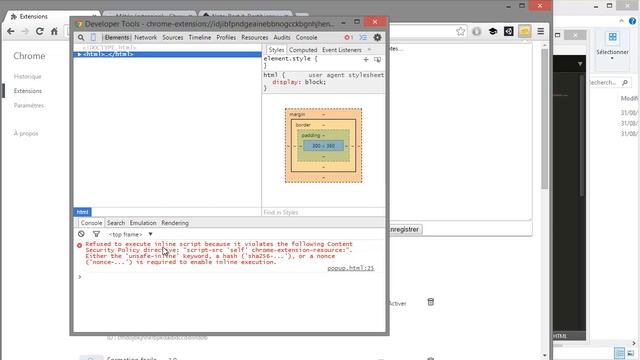The width and height of the screenshot is (640, 360).
Task: Click the blue content box in box model
Action: click(323, 146)
